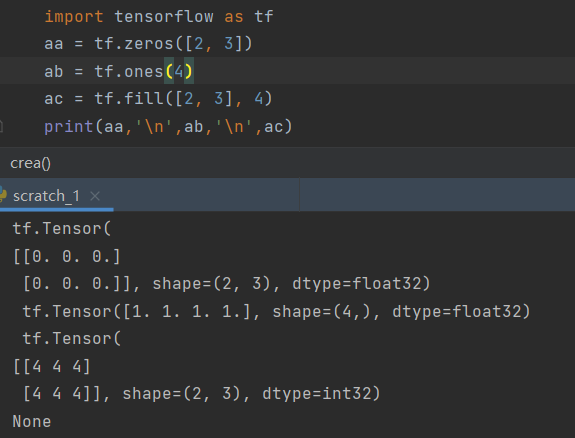Viewport: 575px width, 438px height.
Task: Click the first '\n' string in print
Action: [x=154, y=127]
